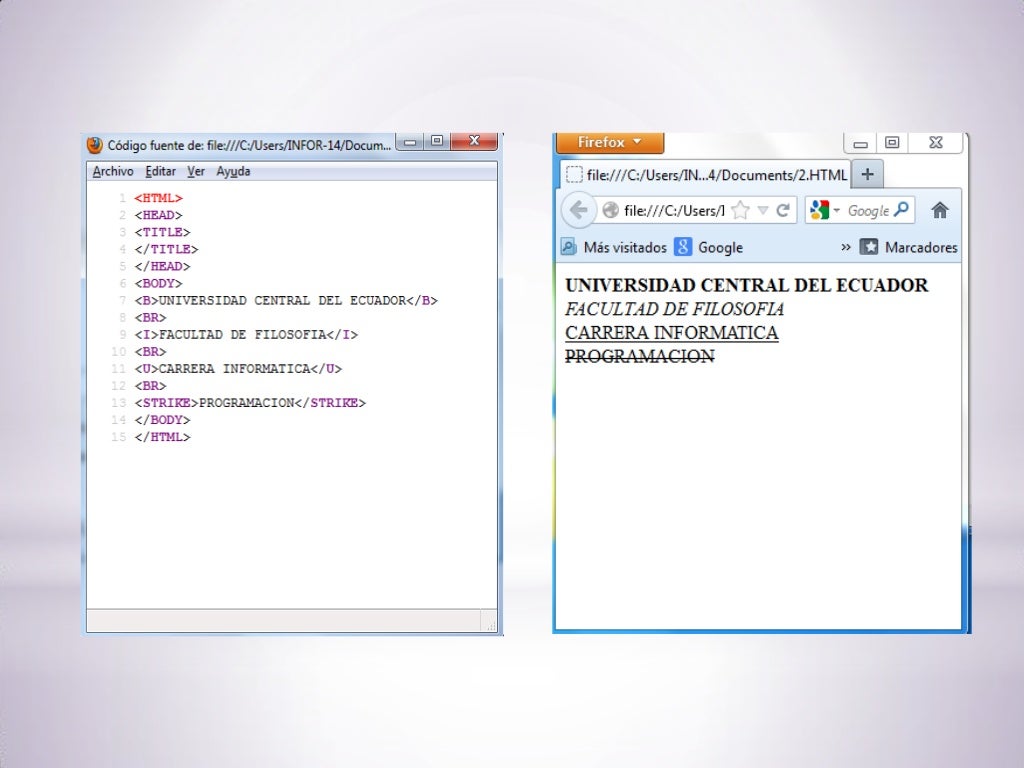Screen dimensions: 1024x768
Task: Go to home page via house icon
Action: 940,210
